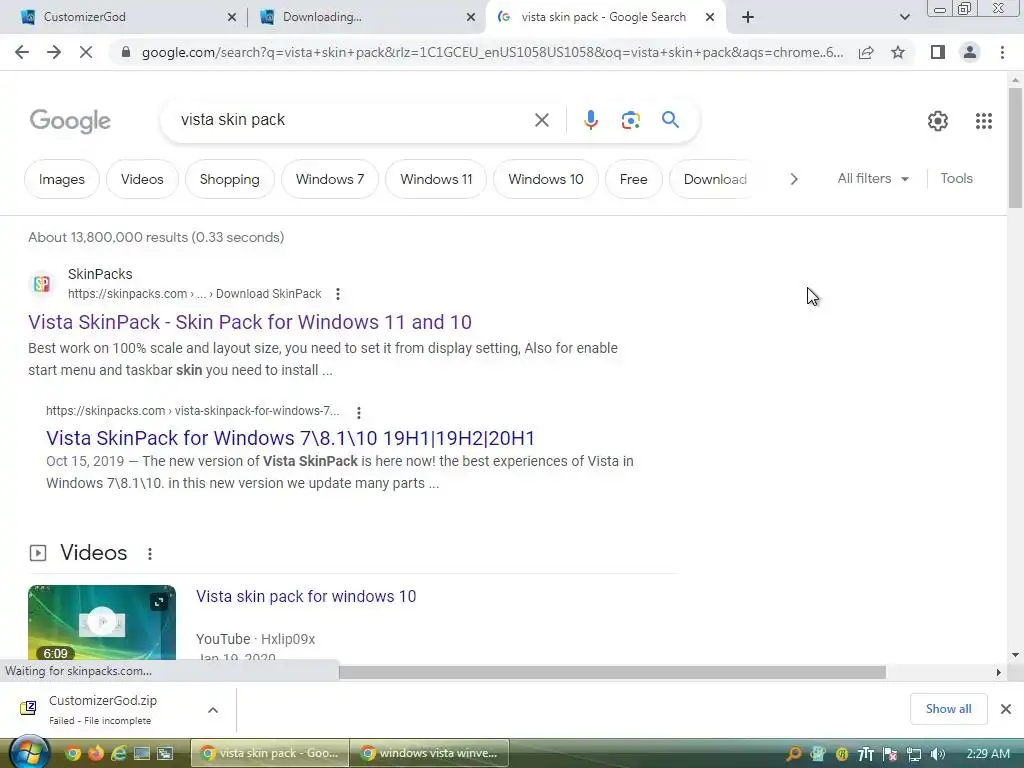Screen dimensions: 1024x768
Task: Share this page from the address bar
Action: [x=866, y=52]
